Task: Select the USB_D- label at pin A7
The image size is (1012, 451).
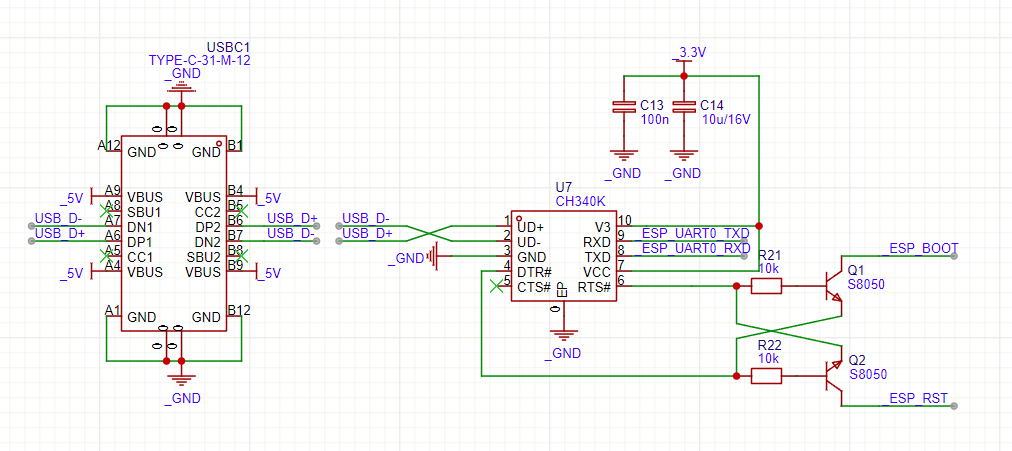Action: pos(58,218)
